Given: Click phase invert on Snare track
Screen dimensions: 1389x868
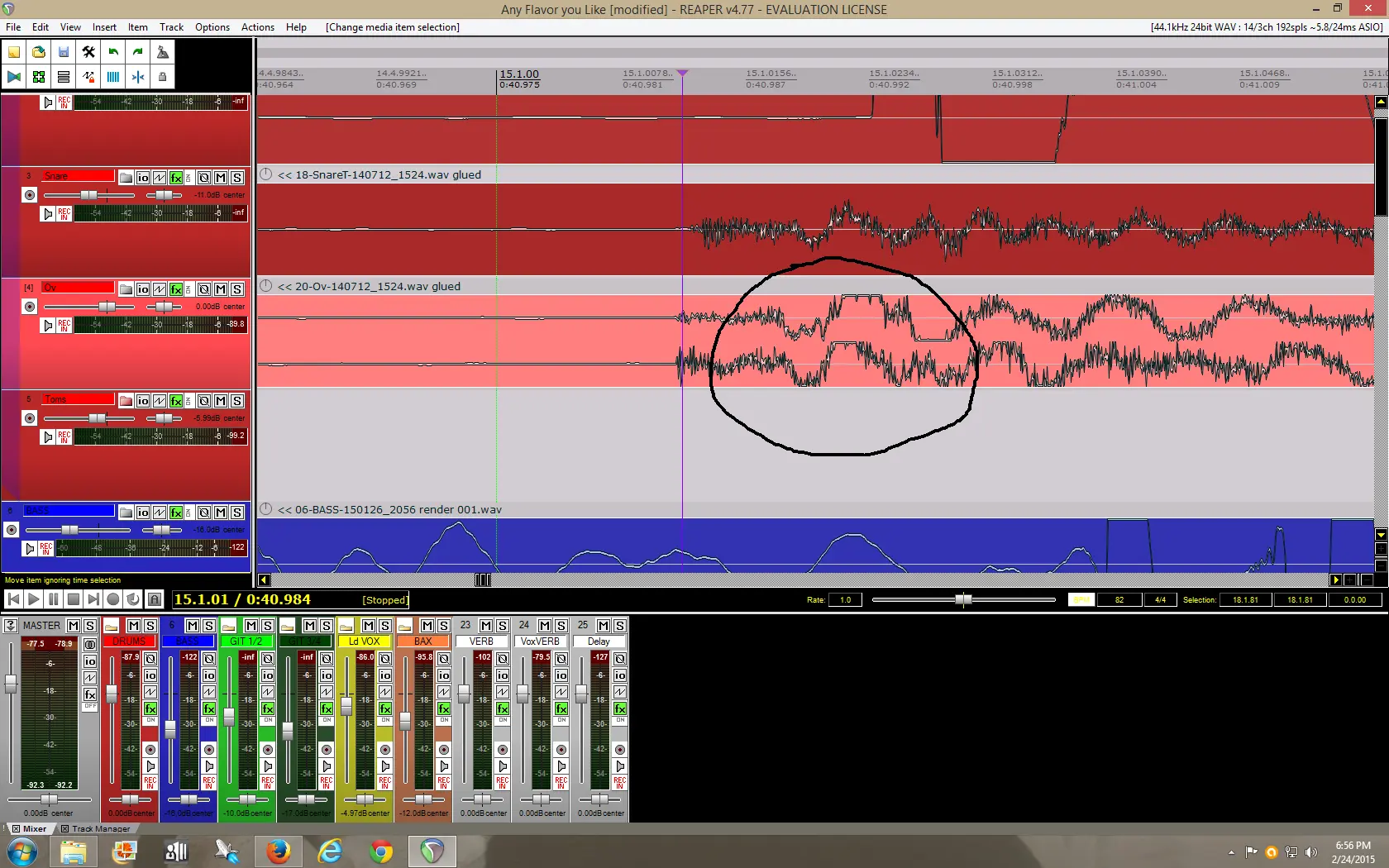Looking at the screenshot, I should tap(204, 178).
